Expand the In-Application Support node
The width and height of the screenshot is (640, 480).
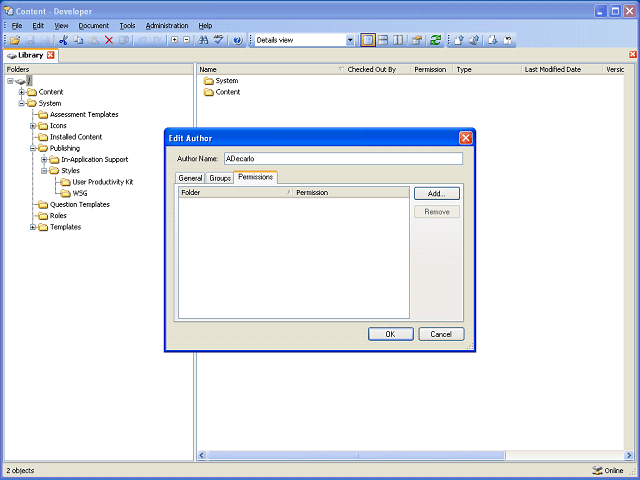point(44,159)
